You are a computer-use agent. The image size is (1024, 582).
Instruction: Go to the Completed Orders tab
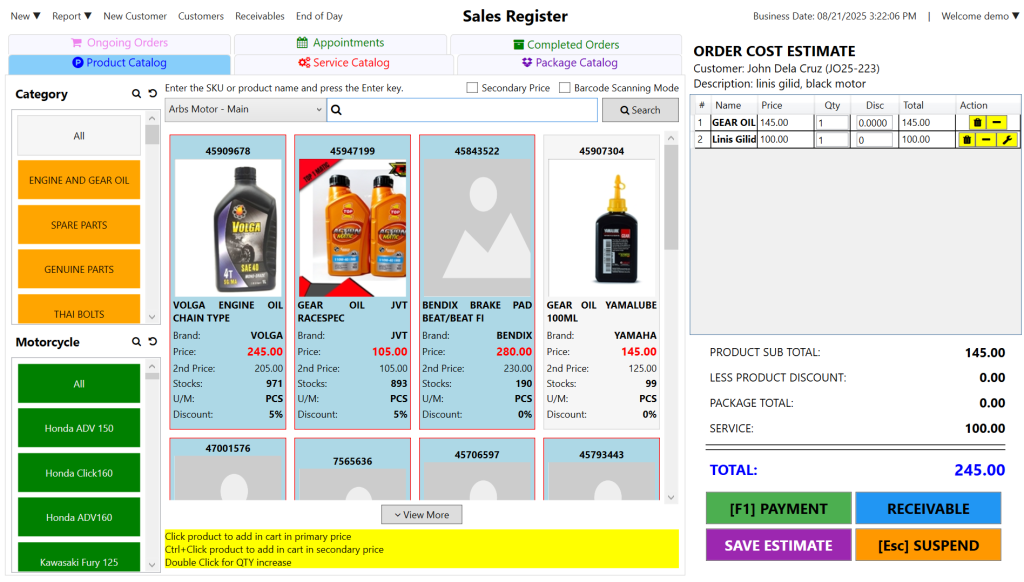[x=566, y=44]
